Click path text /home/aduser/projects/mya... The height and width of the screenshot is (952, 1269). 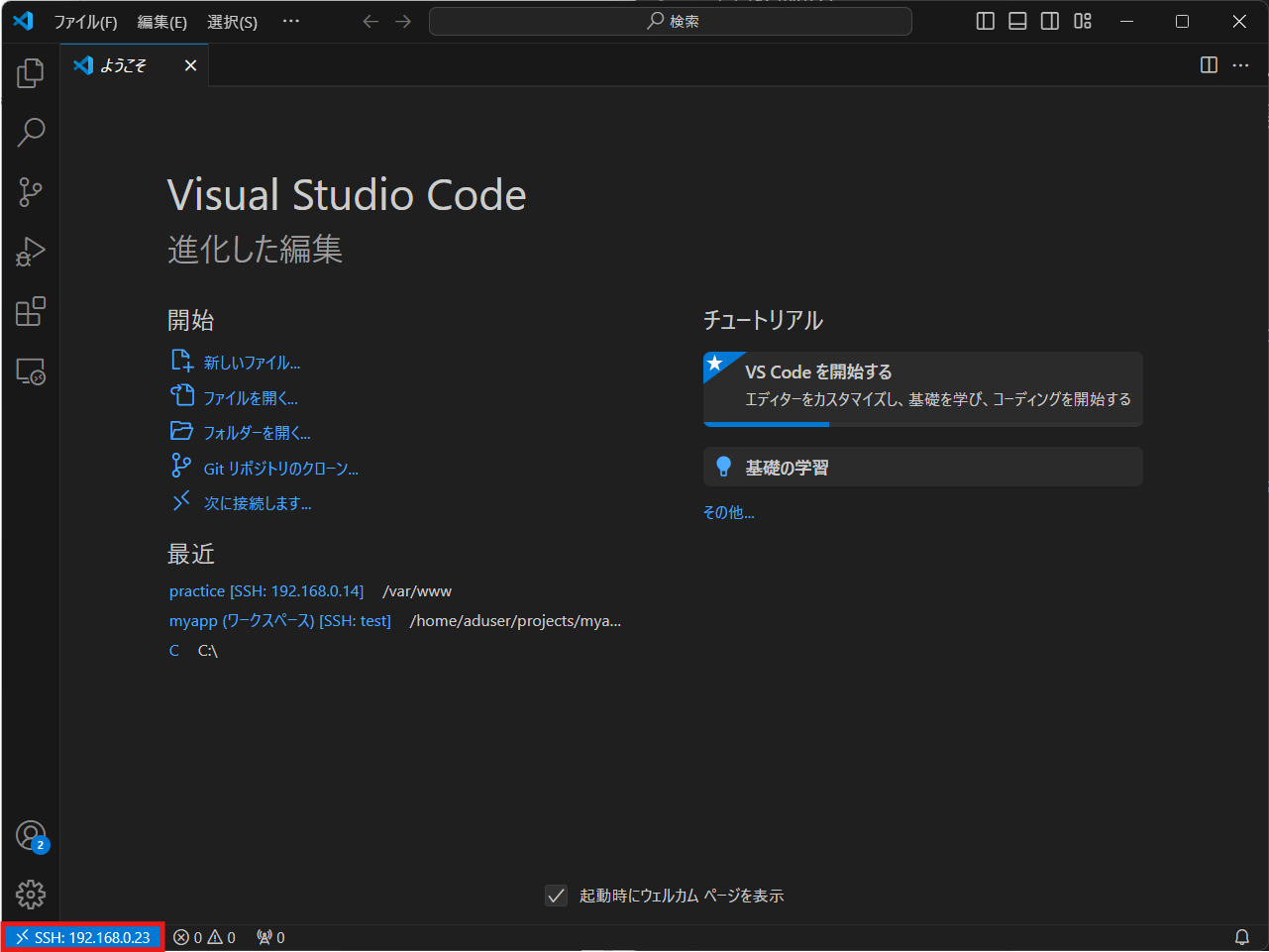point(515,621)
